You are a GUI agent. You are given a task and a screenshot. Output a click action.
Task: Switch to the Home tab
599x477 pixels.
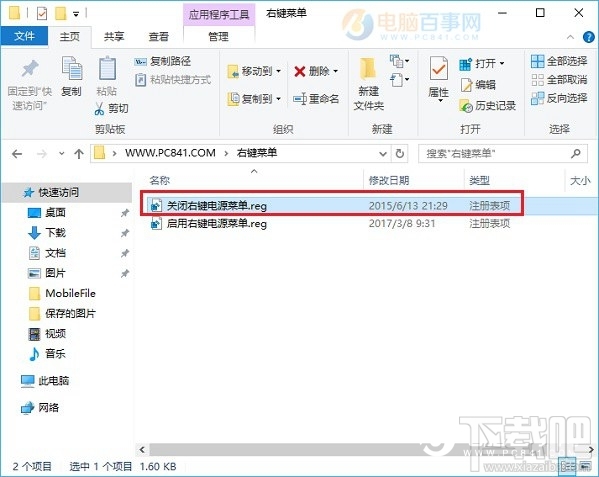[x=70, y=36]
